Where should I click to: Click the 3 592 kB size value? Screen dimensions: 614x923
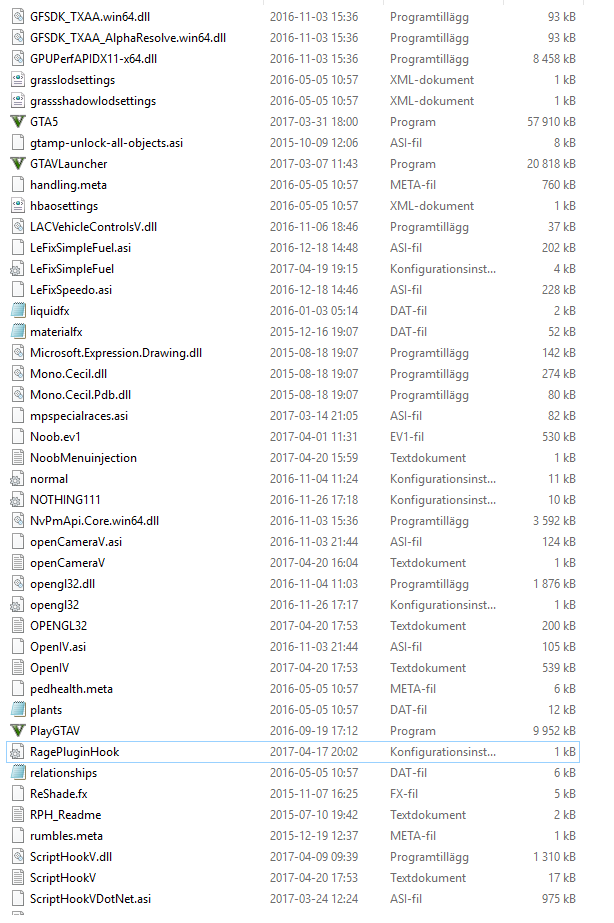click(554, 520)
